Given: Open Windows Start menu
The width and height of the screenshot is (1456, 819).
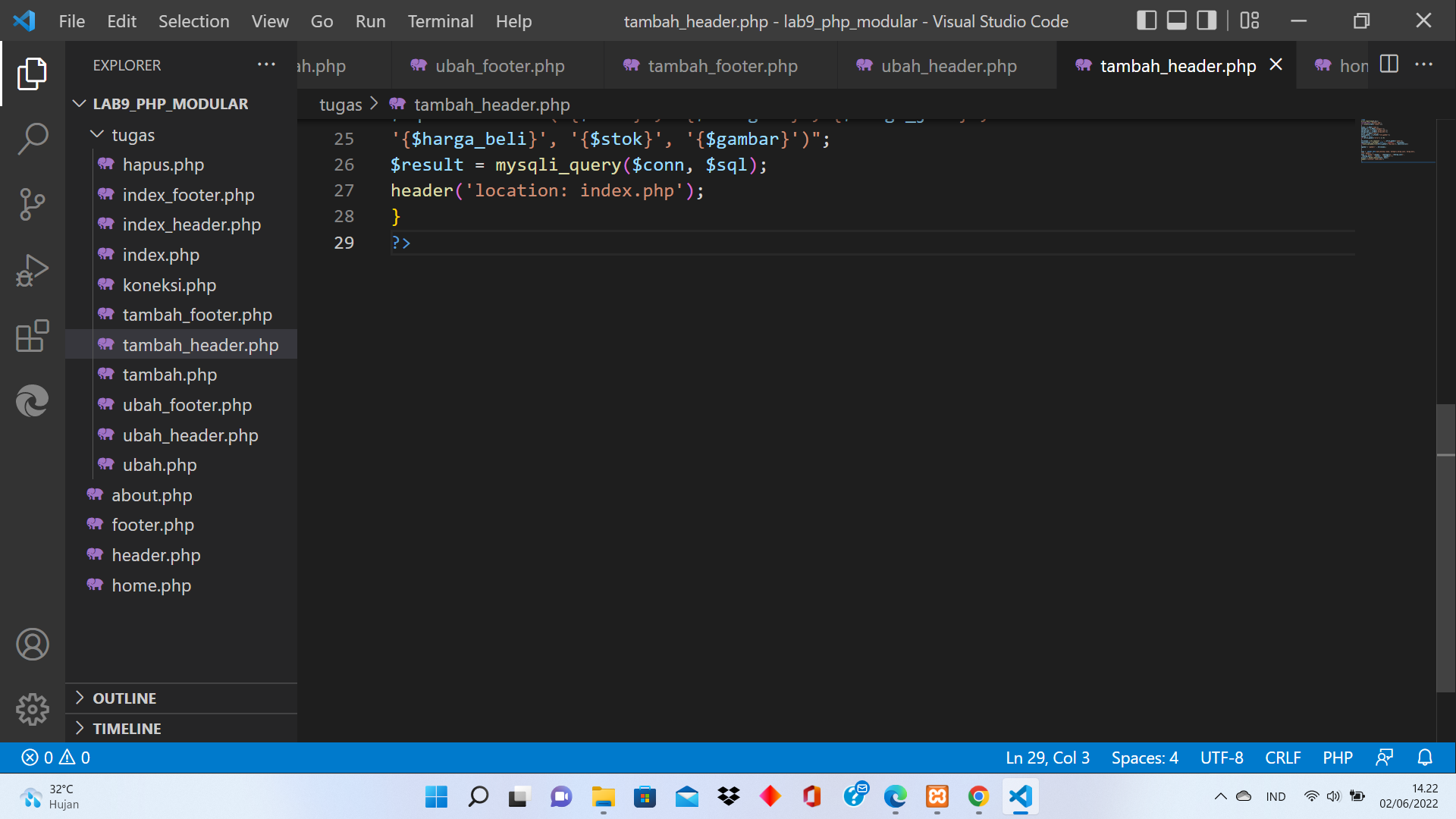Looking at the screenshot, I should [436, 797].
